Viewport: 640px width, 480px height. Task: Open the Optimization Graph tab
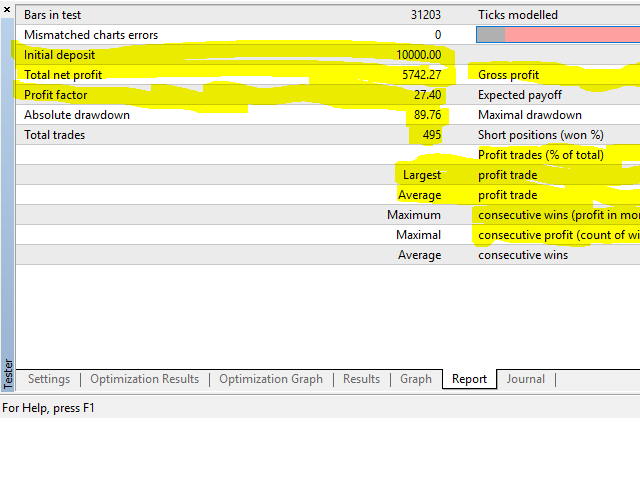click(x=270, y=379)
